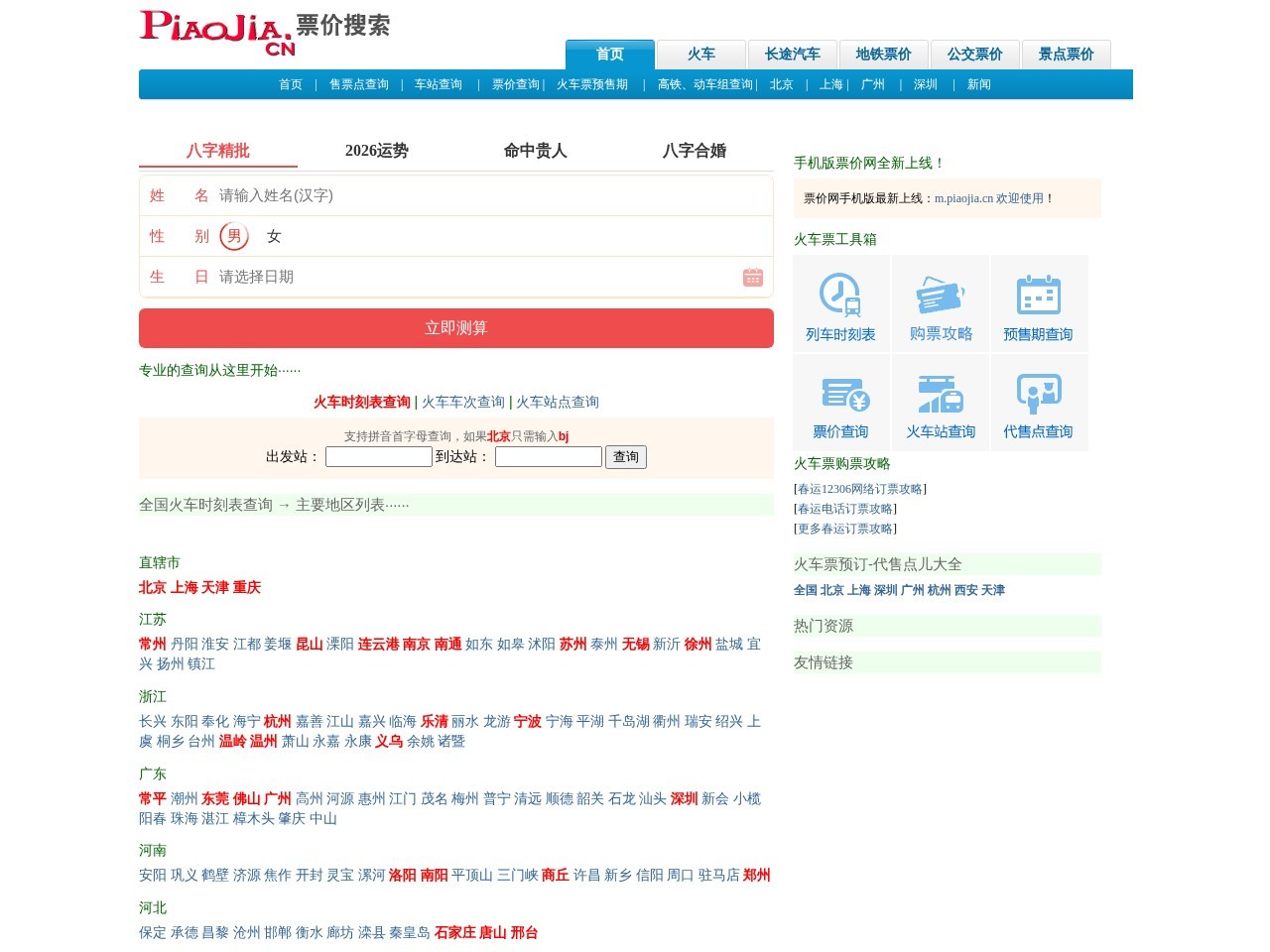
Task: Click the 立即测算 calculate button
Action: click(455, 327)
